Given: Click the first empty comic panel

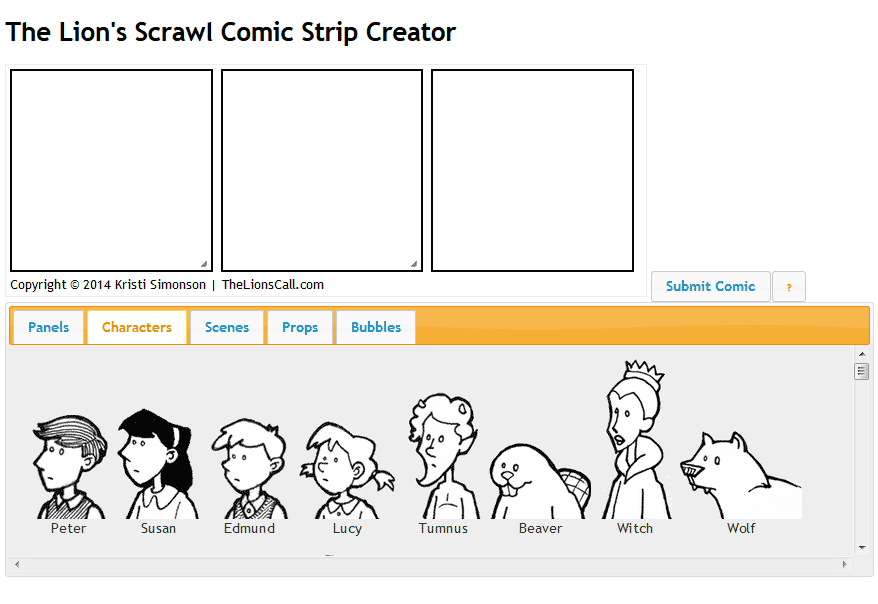Looking at the screenshot, I should pyautogui.click(x=111, y=170).
